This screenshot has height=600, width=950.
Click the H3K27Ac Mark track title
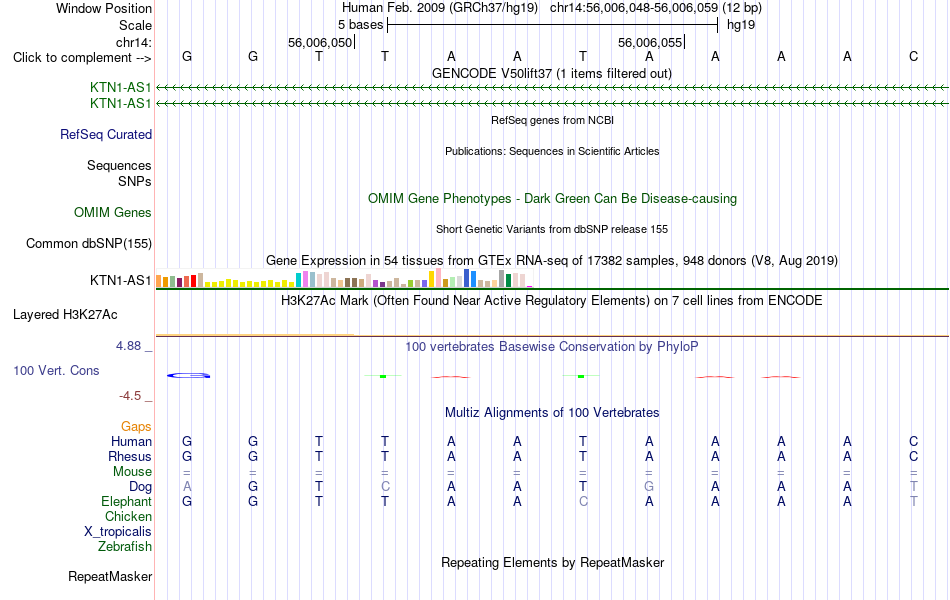pos(552,301)
